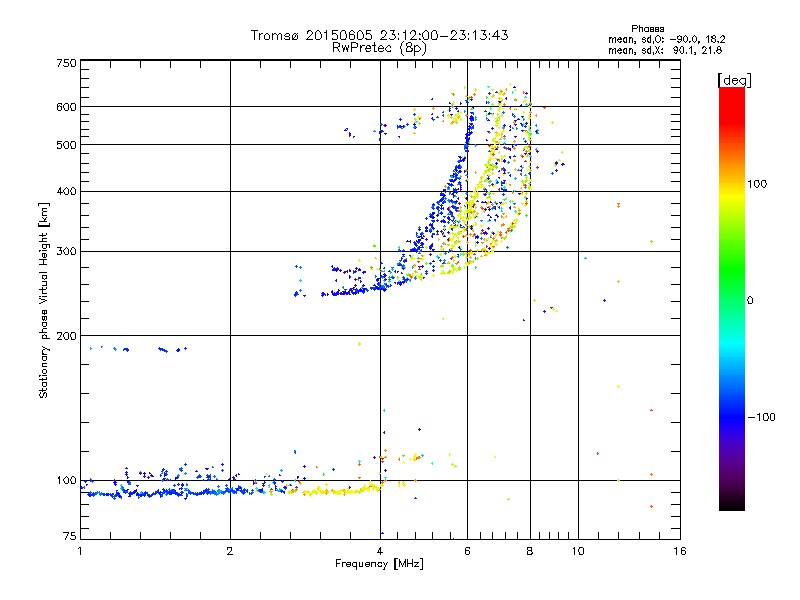Click the y-axis '600' tick label
Screen dimensions: 800x600
pos(66,107)
